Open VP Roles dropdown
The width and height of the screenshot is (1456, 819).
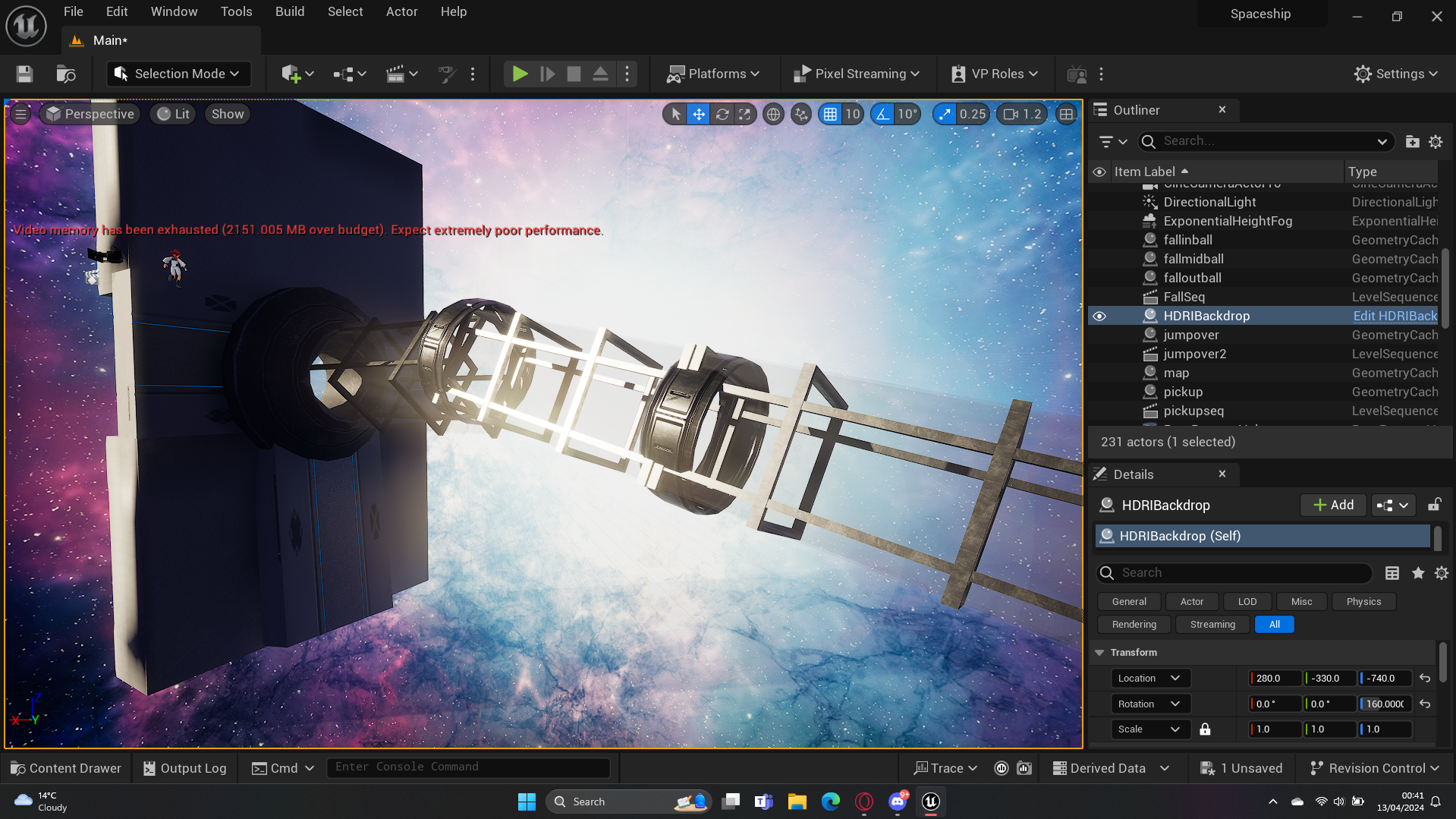(995, 74)
